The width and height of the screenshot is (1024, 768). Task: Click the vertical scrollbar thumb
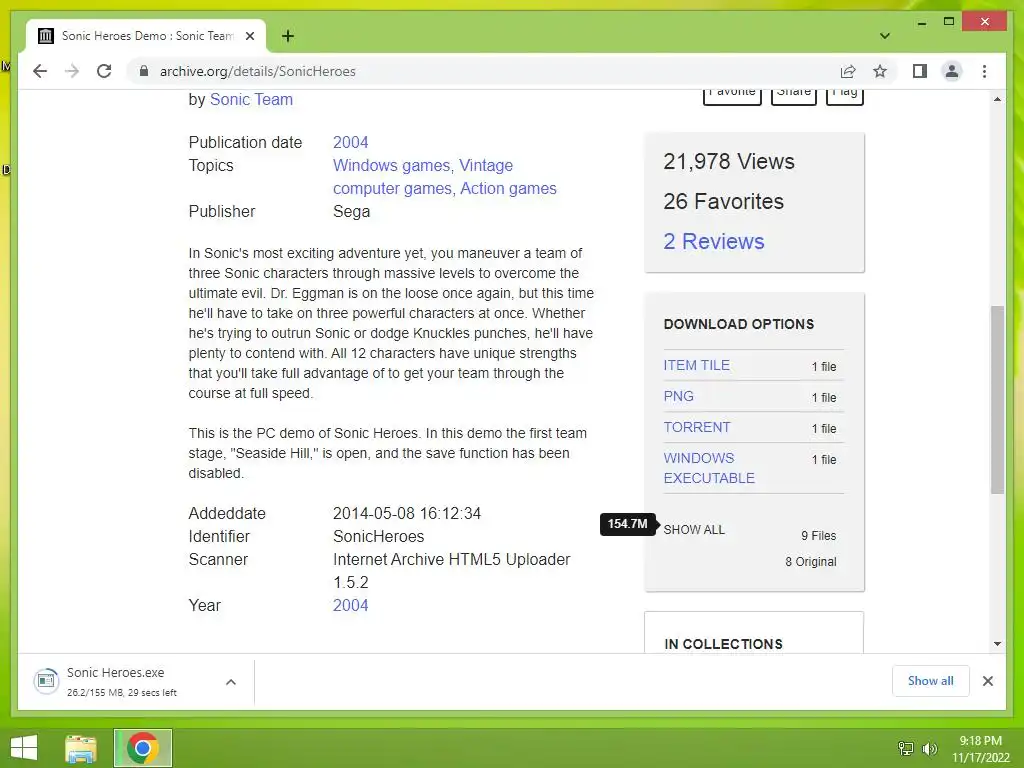pyautogui.click(x=997, y=400)
